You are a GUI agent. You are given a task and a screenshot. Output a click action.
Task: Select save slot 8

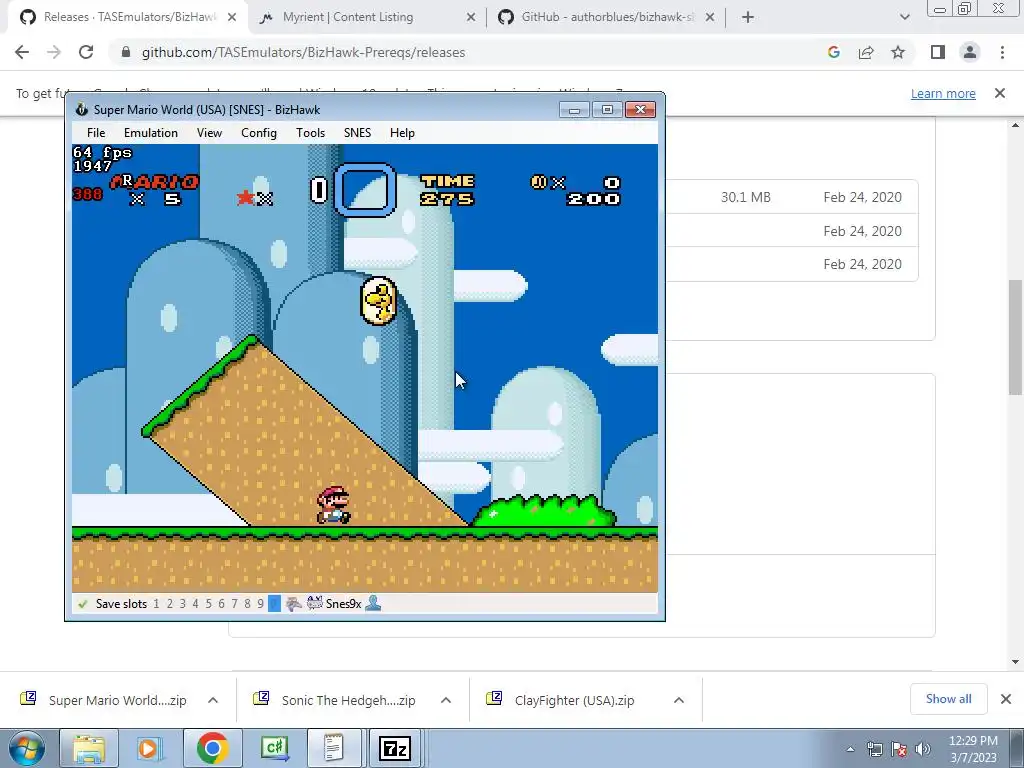(248, 604)
